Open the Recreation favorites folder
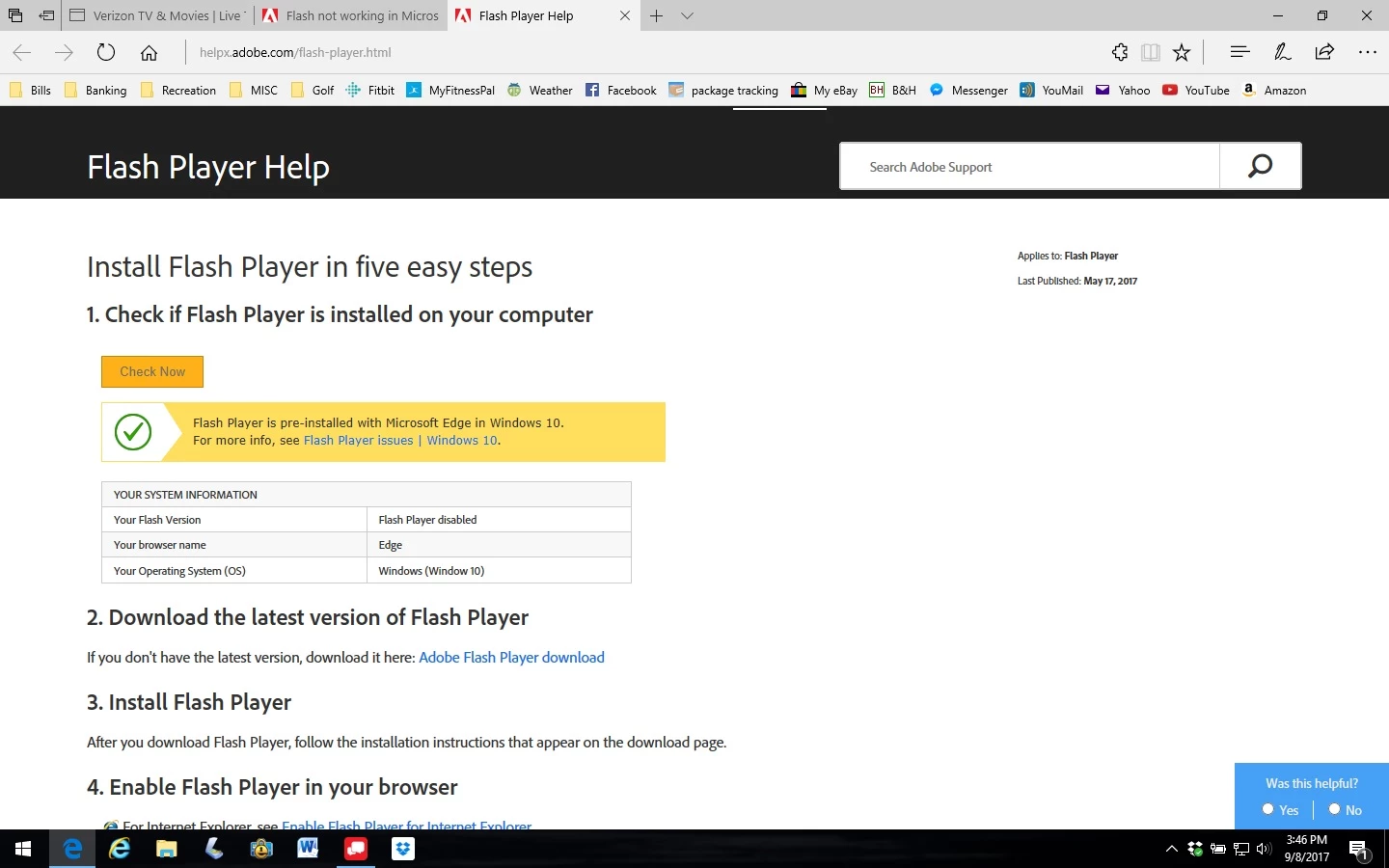Image resolution: width=1389 pixels, height=868 pixels. [x=178, y=91]
